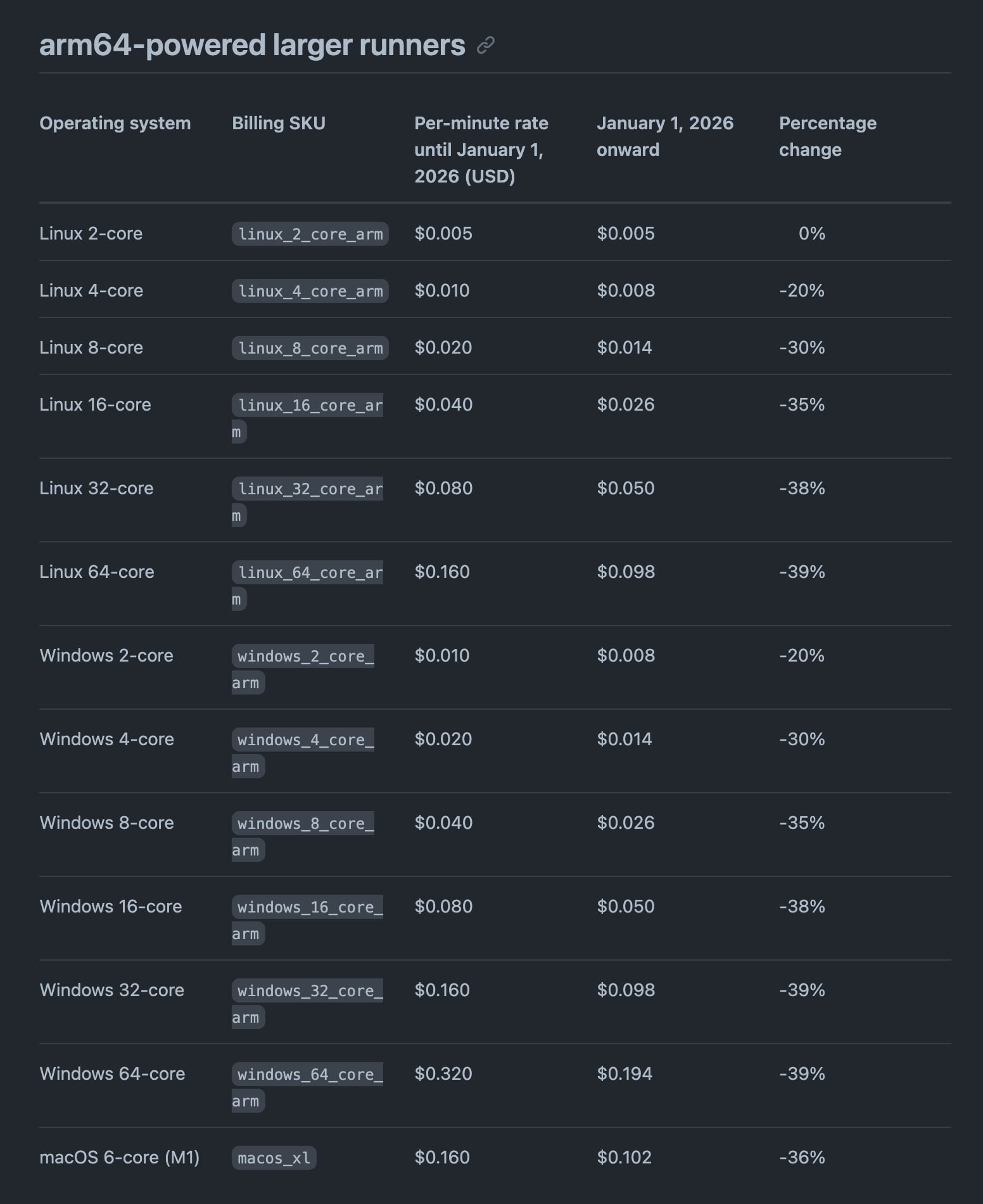Click the Billing SKU column header
The image size is (983, 1204).
pyautogui.click(x=278, y=123)
